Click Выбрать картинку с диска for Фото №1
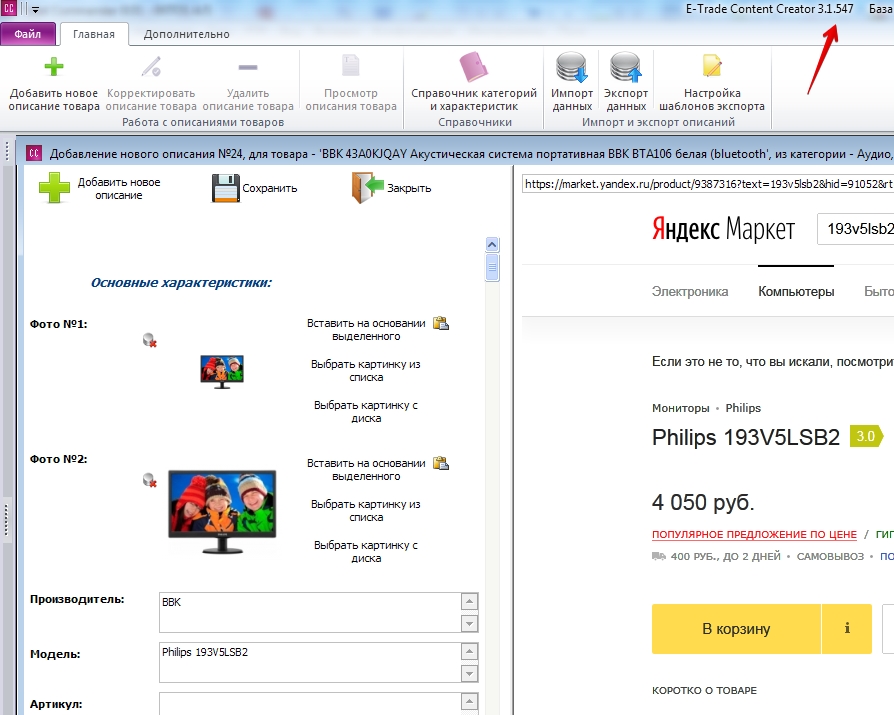The image size is (894, 715). click(x=366, y=412)
